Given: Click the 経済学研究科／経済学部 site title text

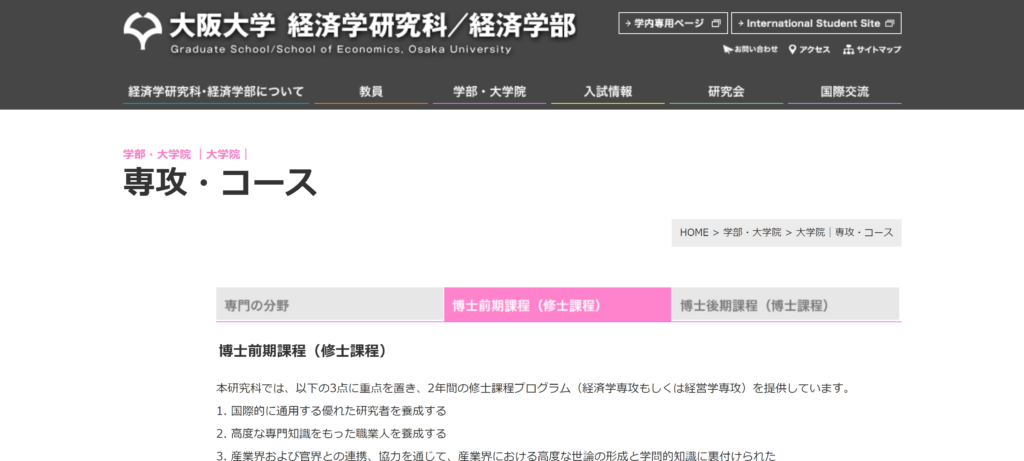Looking at the screenshot, I should (x=431, y=24).
